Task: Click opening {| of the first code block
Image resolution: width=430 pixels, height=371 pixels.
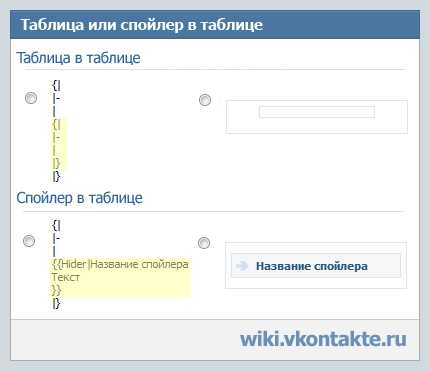Action: (56, 85)
